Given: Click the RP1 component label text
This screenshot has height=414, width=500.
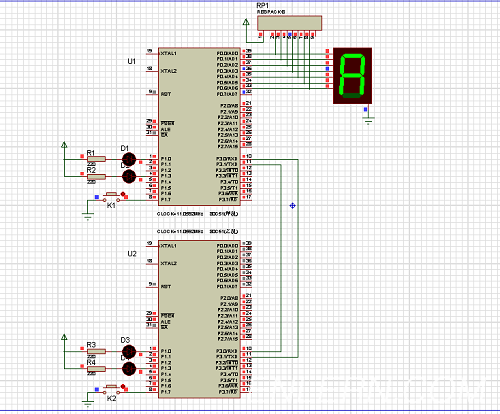Looking at the screenshot, I should coord(263,6).
